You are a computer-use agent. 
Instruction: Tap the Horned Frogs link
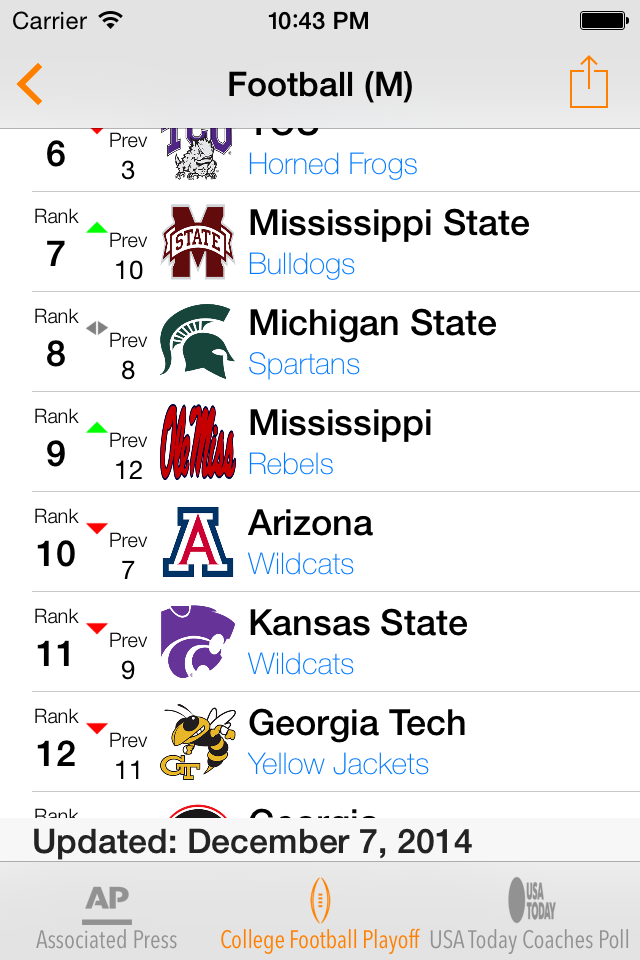(333, 165)
